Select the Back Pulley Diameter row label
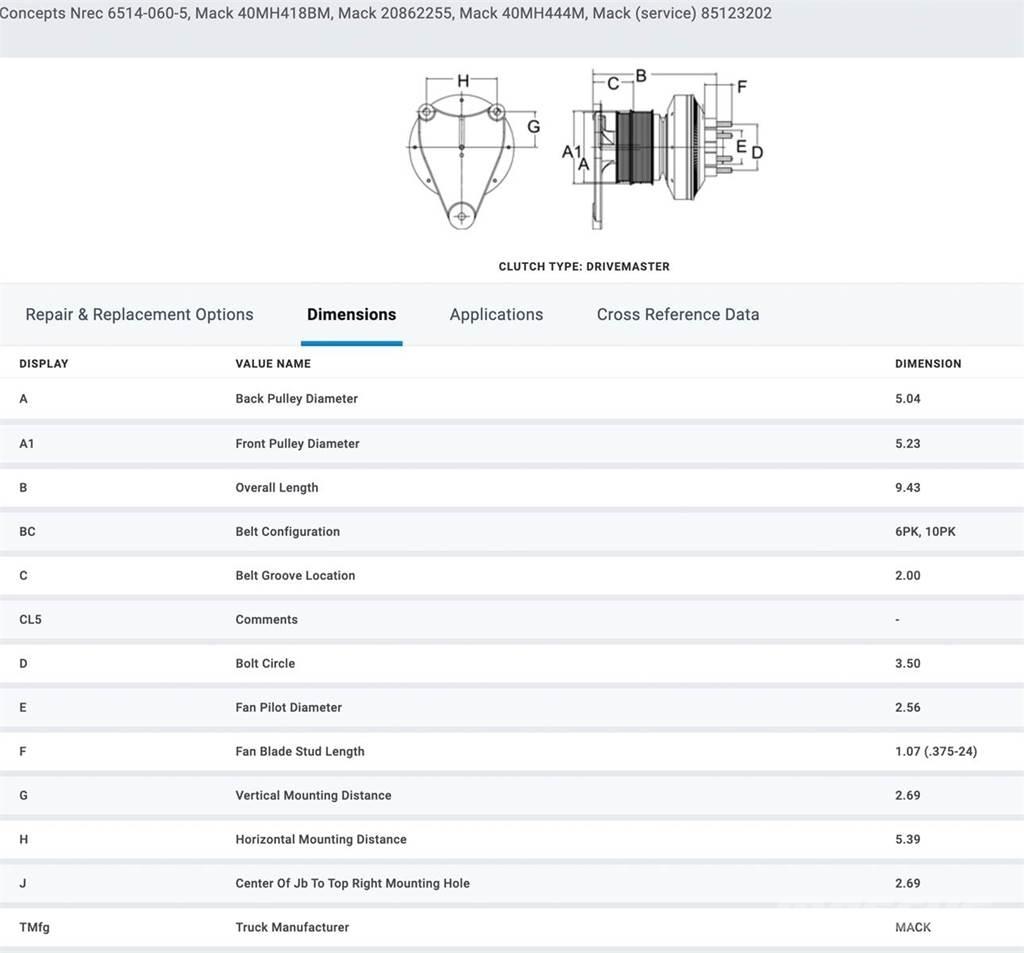The image size is (1024, 953). pyautogui.click(x=296, y=399)
